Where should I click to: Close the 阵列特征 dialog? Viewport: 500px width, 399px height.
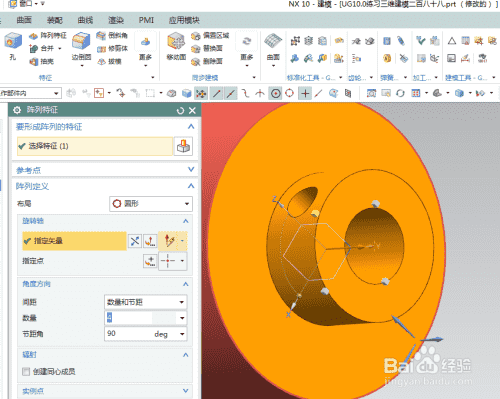pyautogui.click(x=192, y=110)
